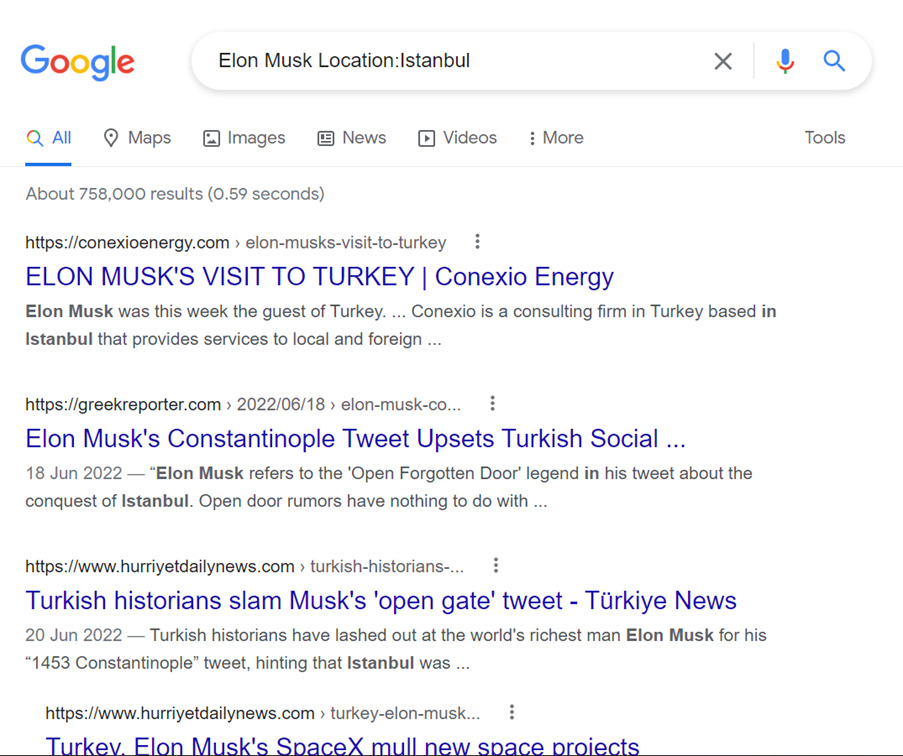Click the Google logo
Image resolution: width=903 pixels, height=756 pixels.
(77, 62)
